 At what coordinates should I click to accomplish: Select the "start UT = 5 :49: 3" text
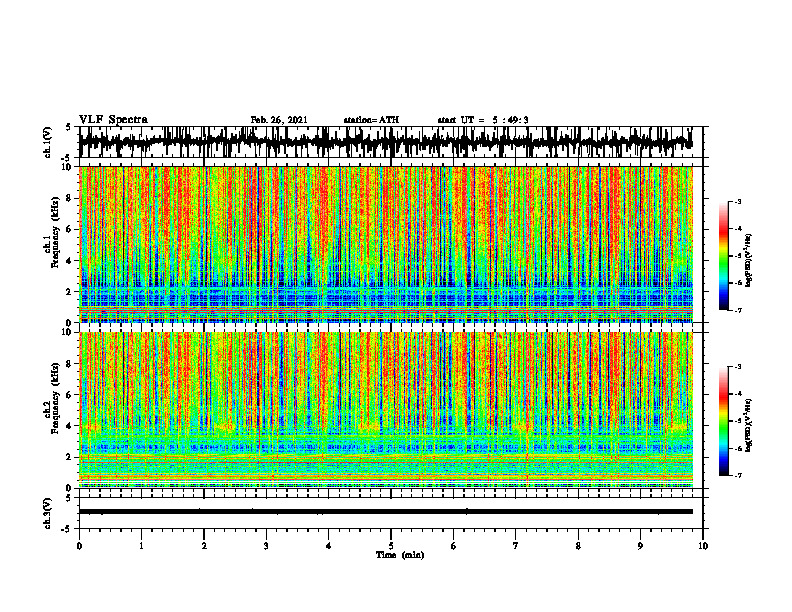483,120
